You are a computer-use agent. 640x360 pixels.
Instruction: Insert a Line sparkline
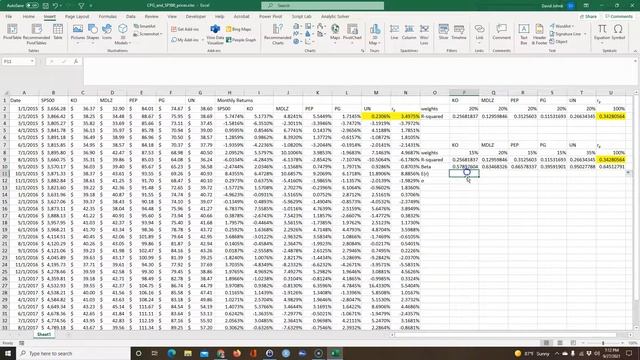[x=394, y=32]
